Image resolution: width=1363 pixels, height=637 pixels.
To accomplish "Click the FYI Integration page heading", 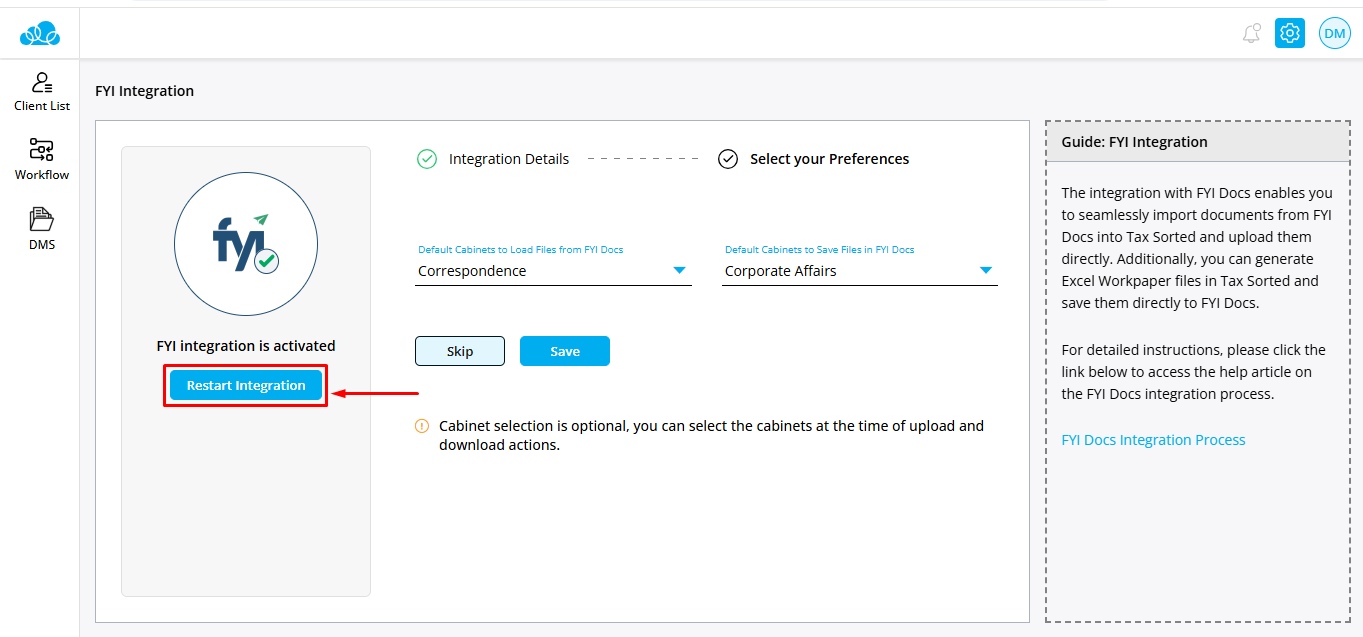I will [145, 91].
